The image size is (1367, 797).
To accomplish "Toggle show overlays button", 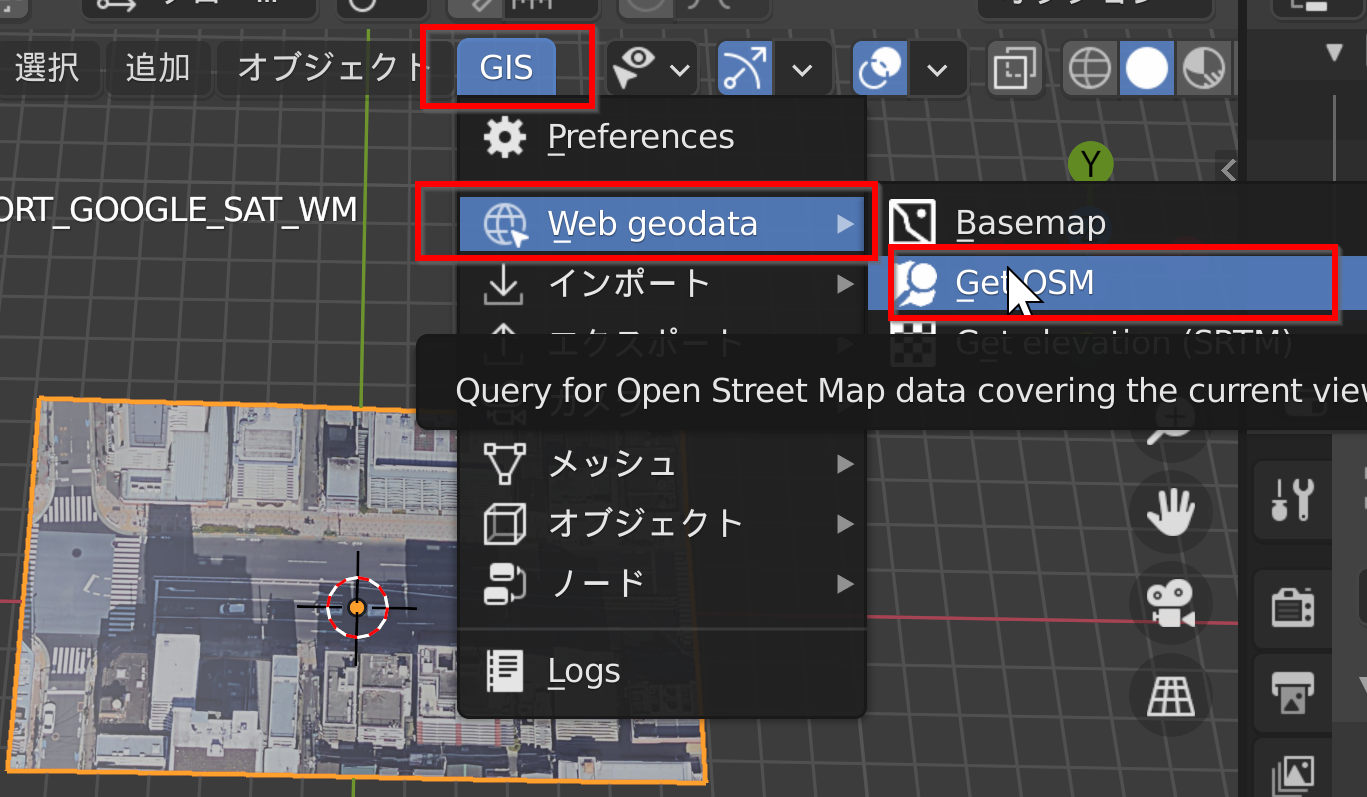I will click(880, 68).
